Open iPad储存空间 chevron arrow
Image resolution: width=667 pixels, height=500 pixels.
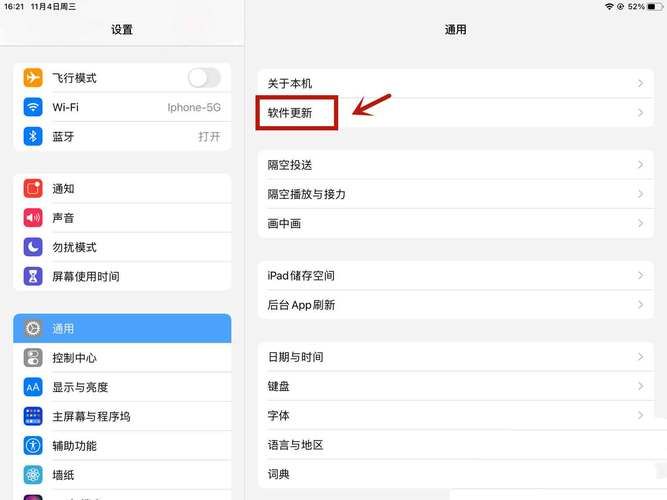[x=640, y=275]
